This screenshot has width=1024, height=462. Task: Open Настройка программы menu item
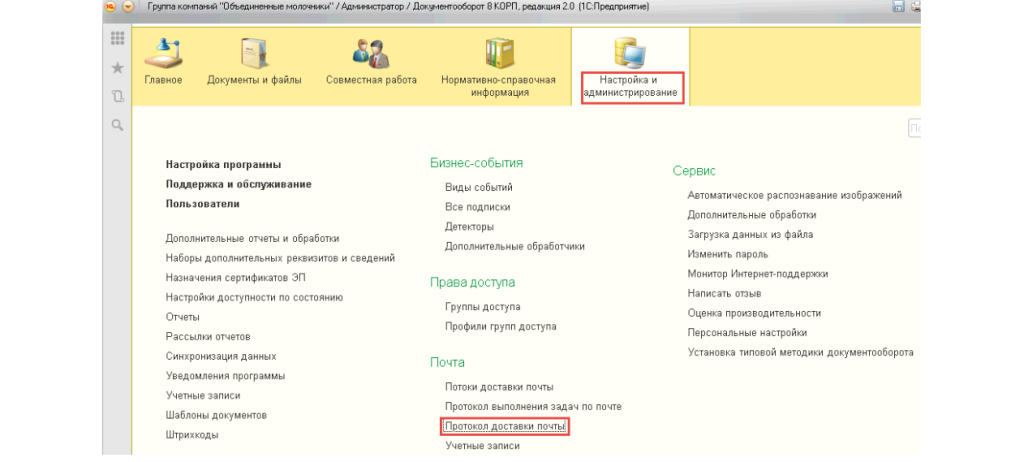pyautogui.click(x=223, y=165)
